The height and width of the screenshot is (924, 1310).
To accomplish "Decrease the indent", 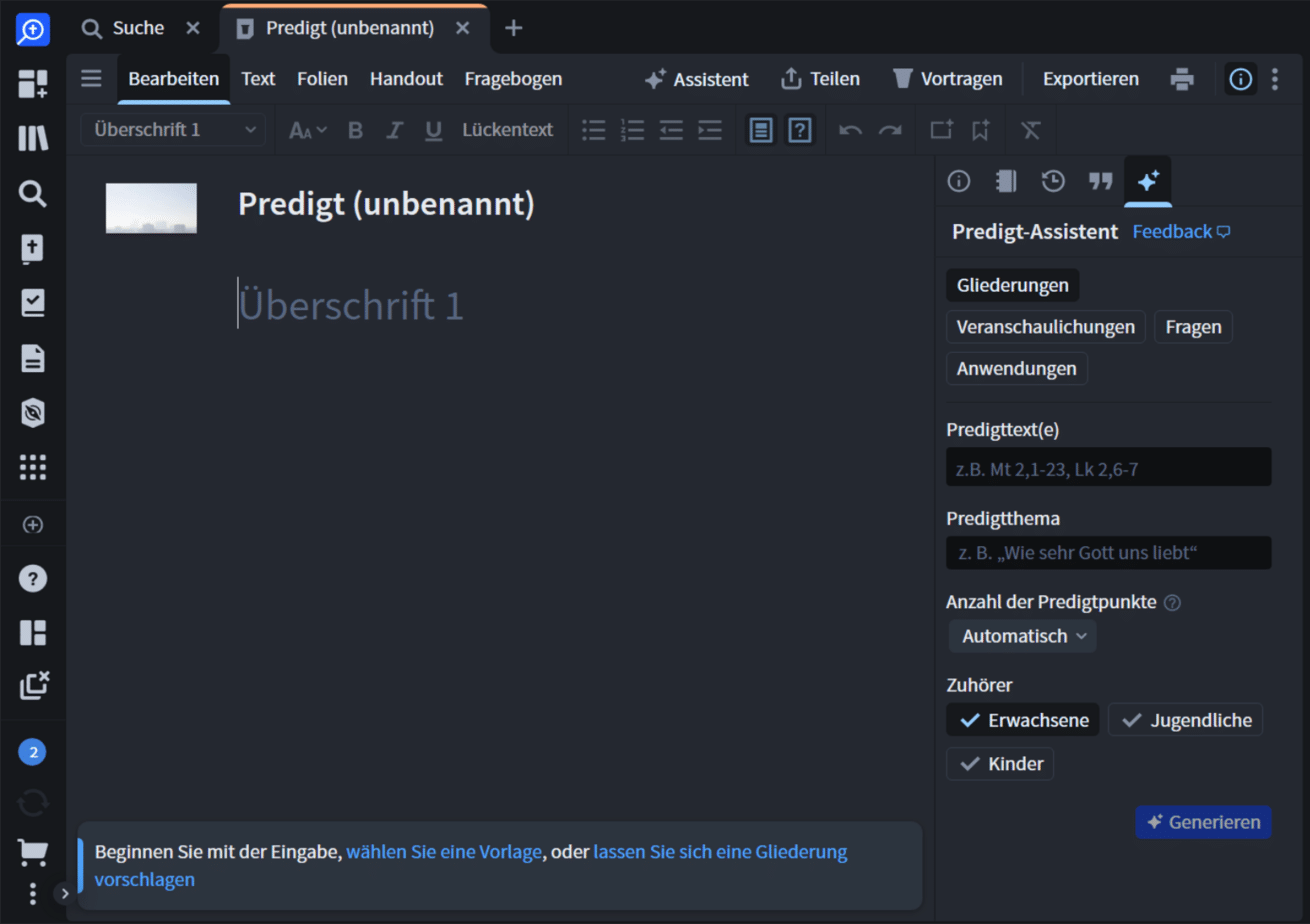I will pos(671,130).
